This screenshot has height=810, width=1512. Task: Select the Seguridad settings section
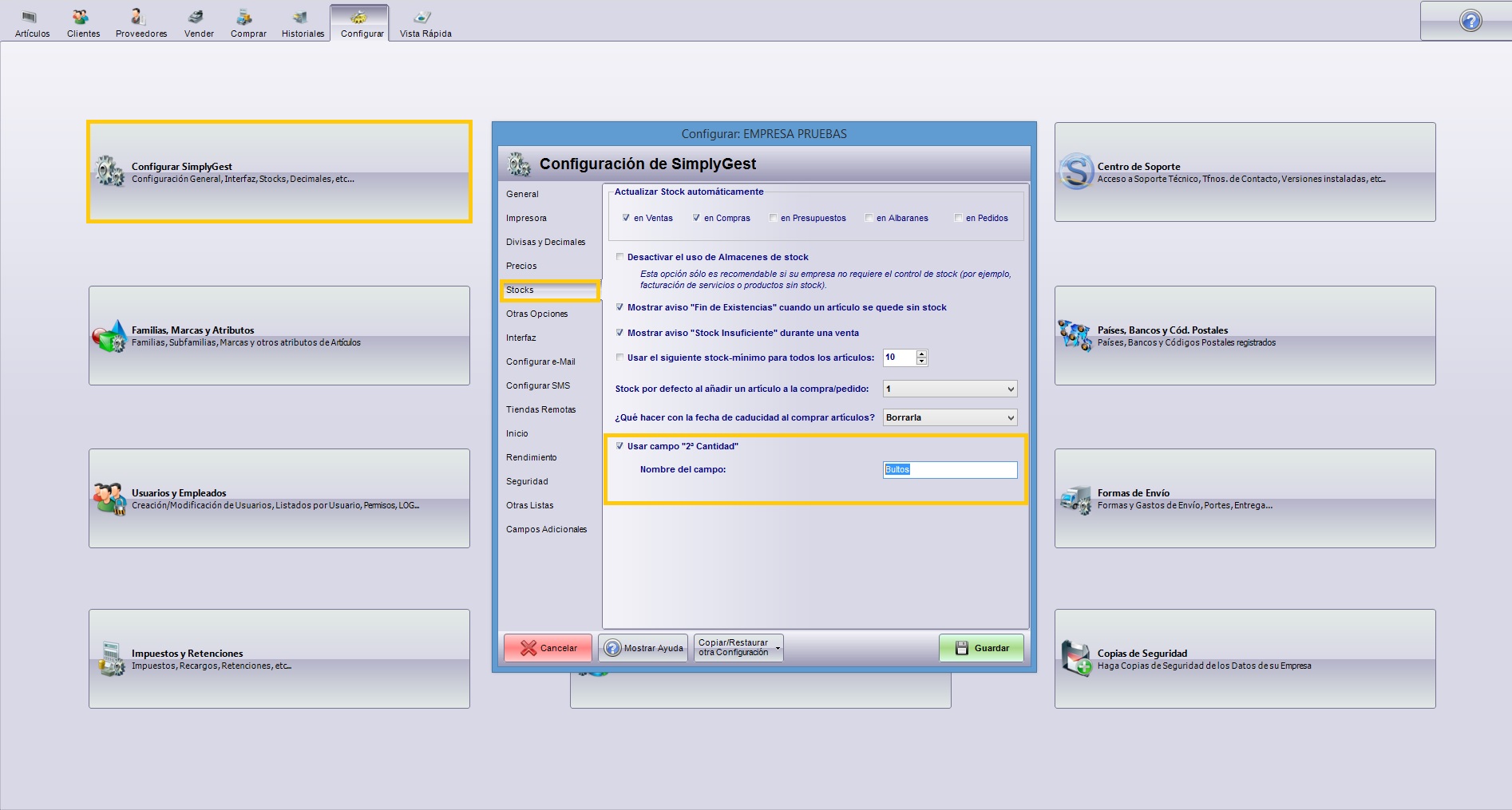527,481
